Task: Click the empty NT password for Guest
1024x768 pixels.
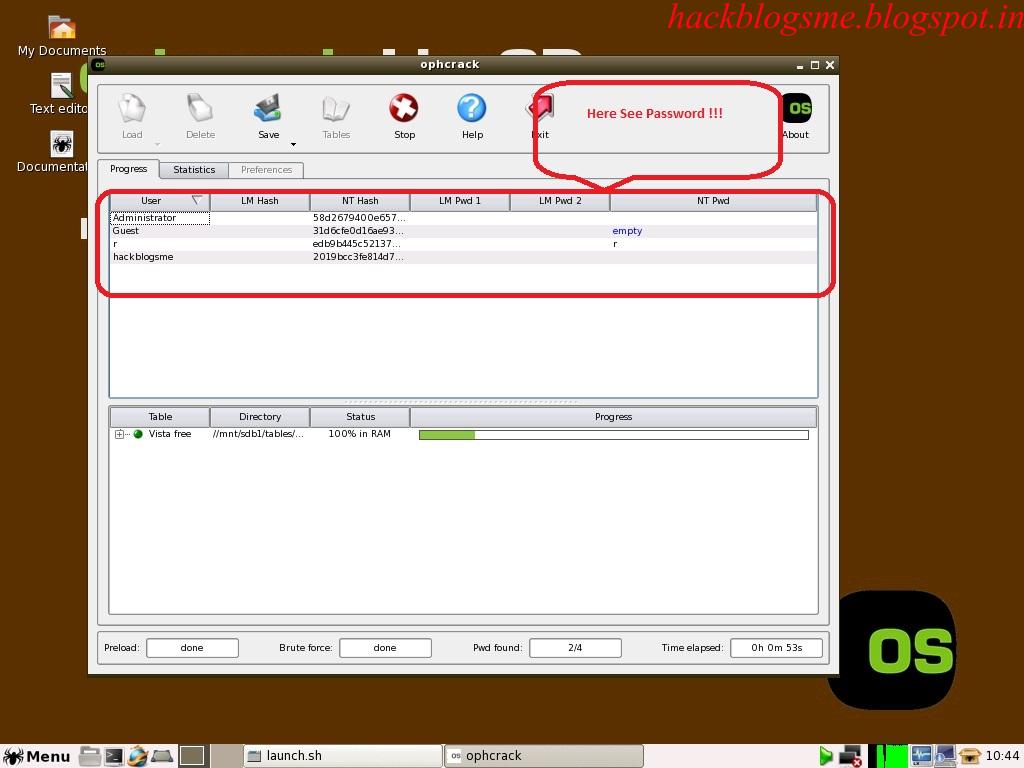Action: click(627, 231)
